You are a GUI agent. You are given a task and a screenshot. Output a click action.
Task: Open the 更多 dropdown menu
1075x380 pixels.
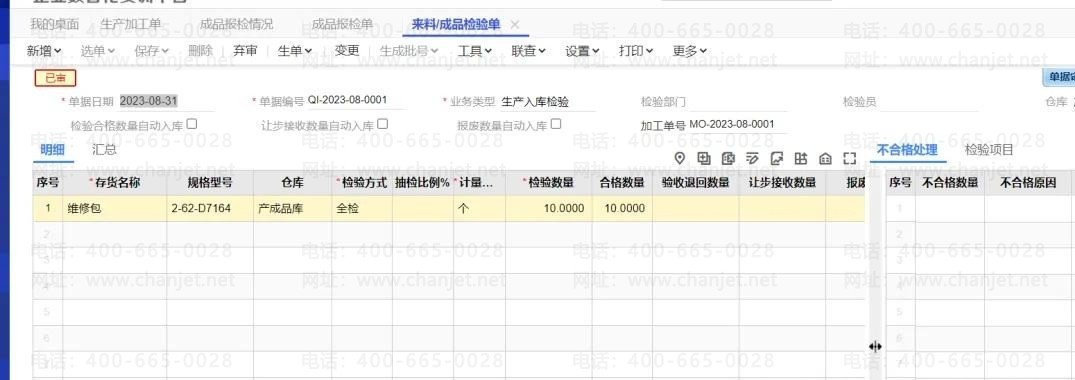coord(690,51)
